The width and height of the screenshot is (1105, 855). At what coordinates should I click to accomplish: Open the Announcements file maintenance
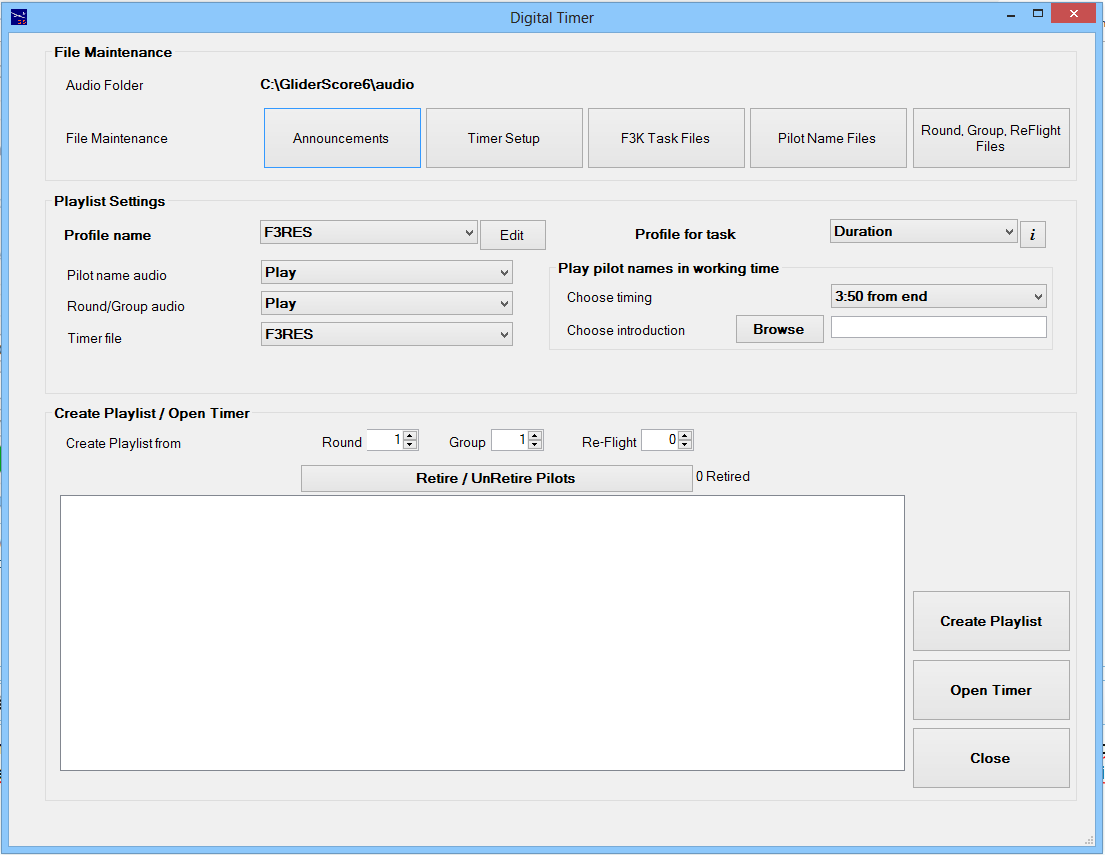pos(342,138)
